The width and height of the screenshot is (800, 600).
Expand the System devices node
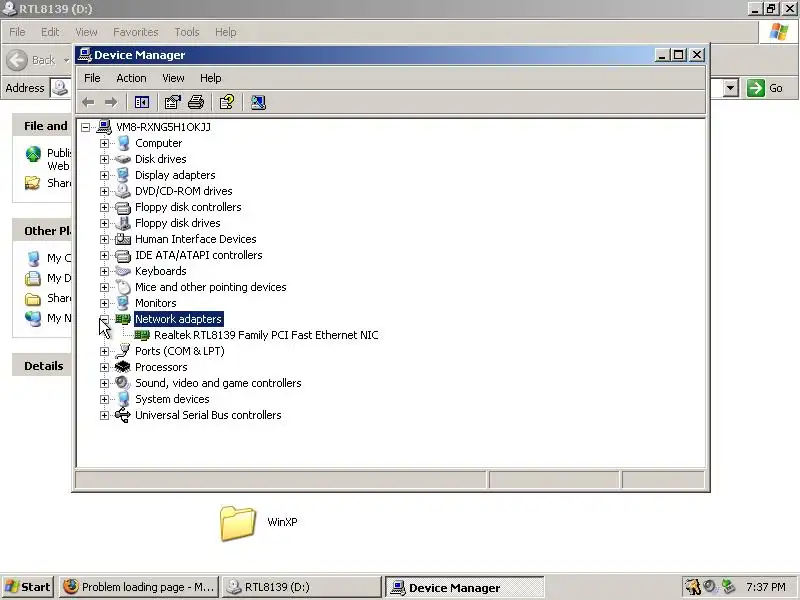tap(104, 399)
